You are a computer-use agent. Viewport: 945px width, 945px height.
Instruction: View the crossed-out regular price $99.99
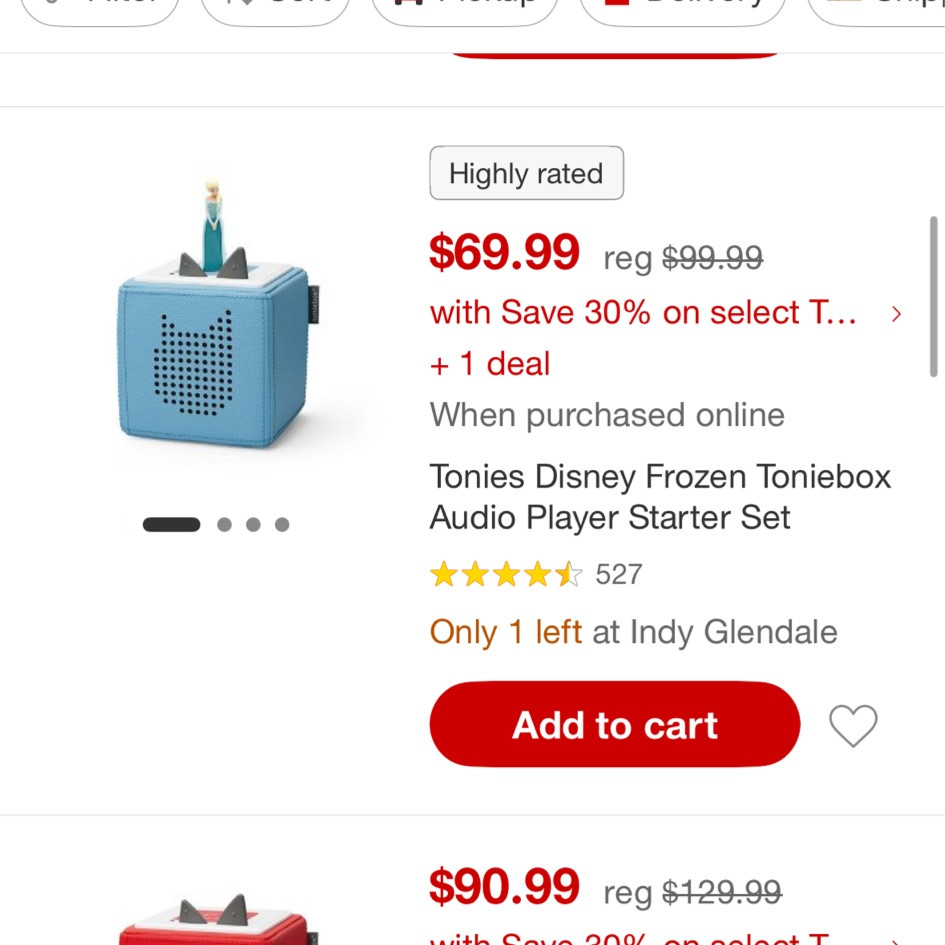711,258
